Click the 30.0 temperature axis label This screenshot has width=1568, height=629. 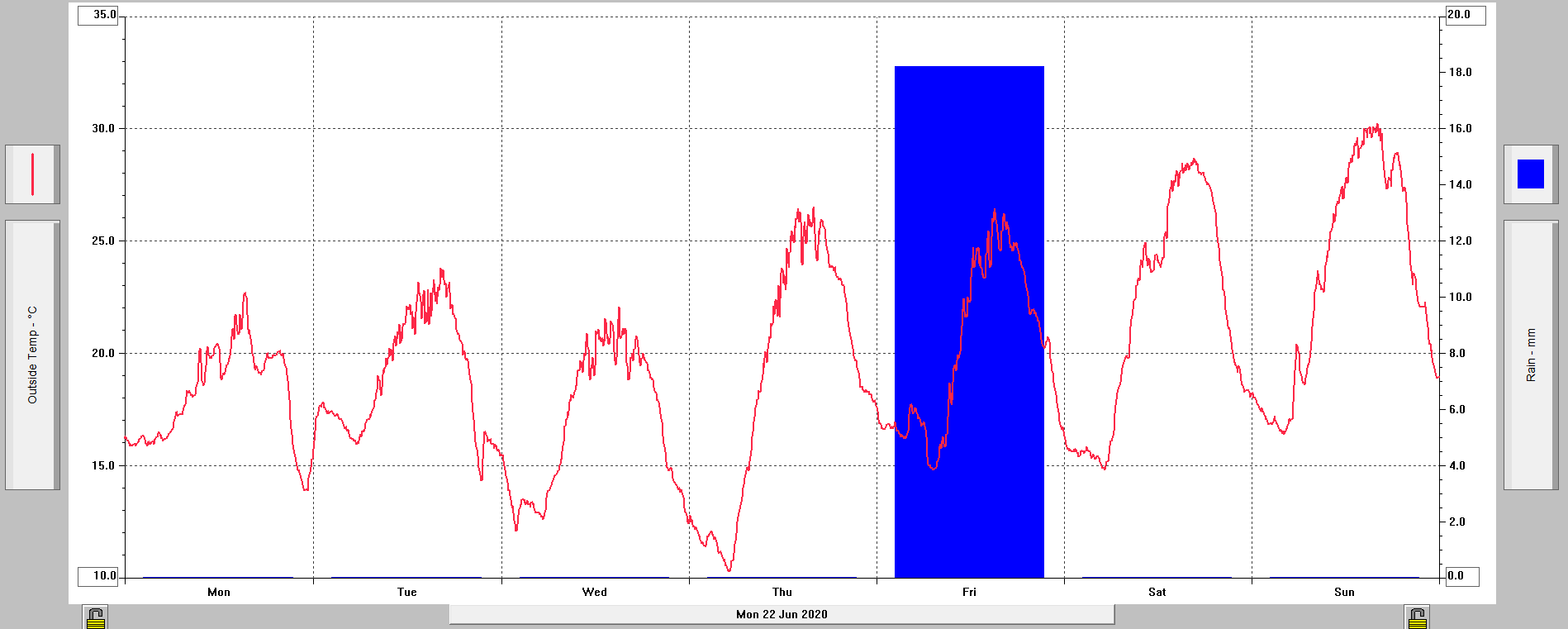(x=103, y=128)
